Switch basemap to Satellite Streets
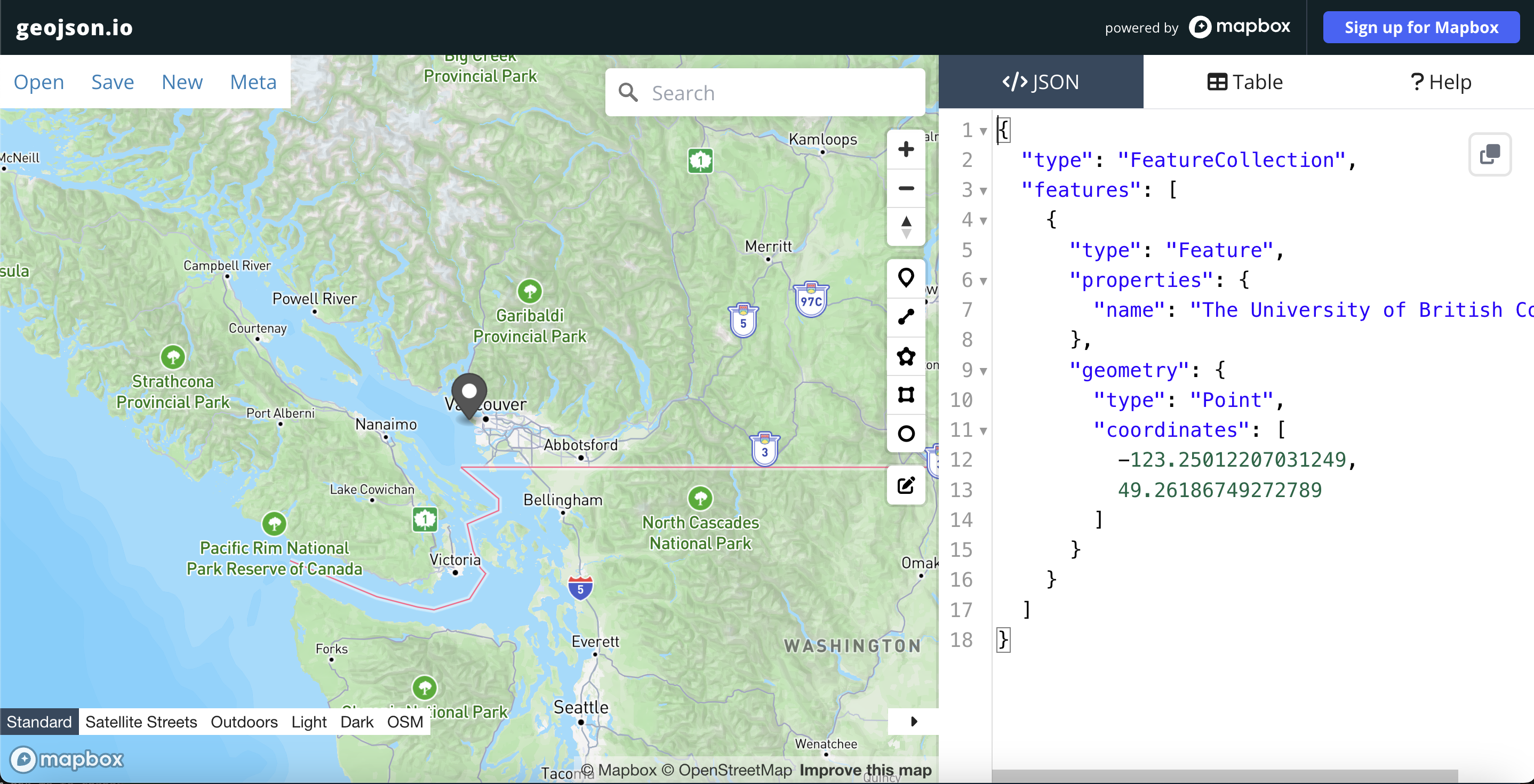The height and width of the screenshot is (784, 1534). (141, 722)
